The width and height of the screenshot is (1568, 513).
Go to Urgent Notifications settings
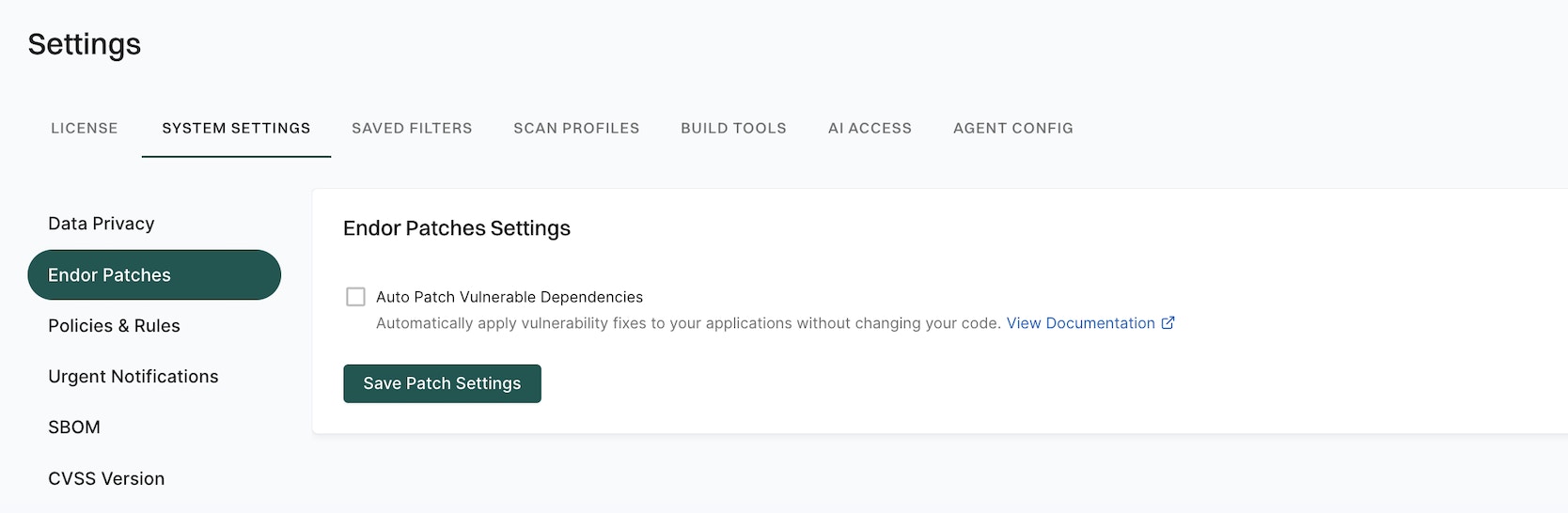(133, 377)
